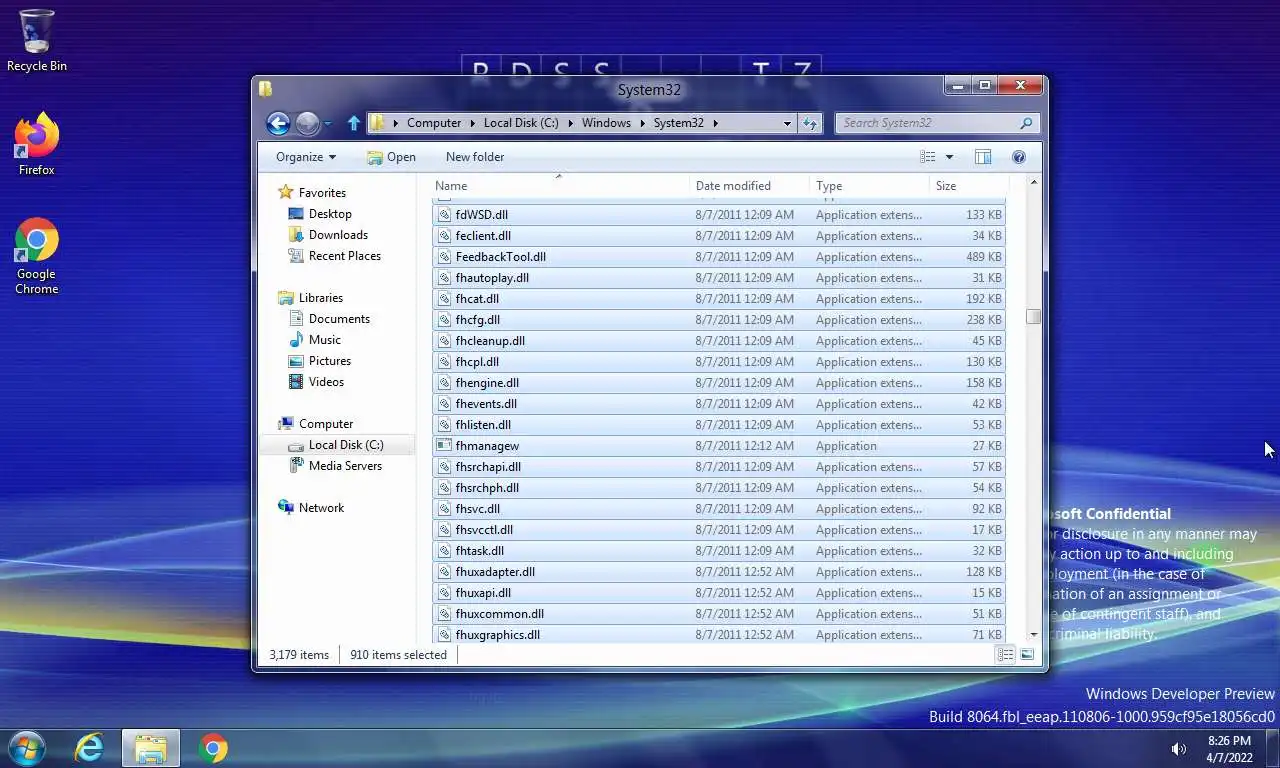The image size is (1280, 768).
Task: Click Windows in the address breadcrumb
Action: 607,123
